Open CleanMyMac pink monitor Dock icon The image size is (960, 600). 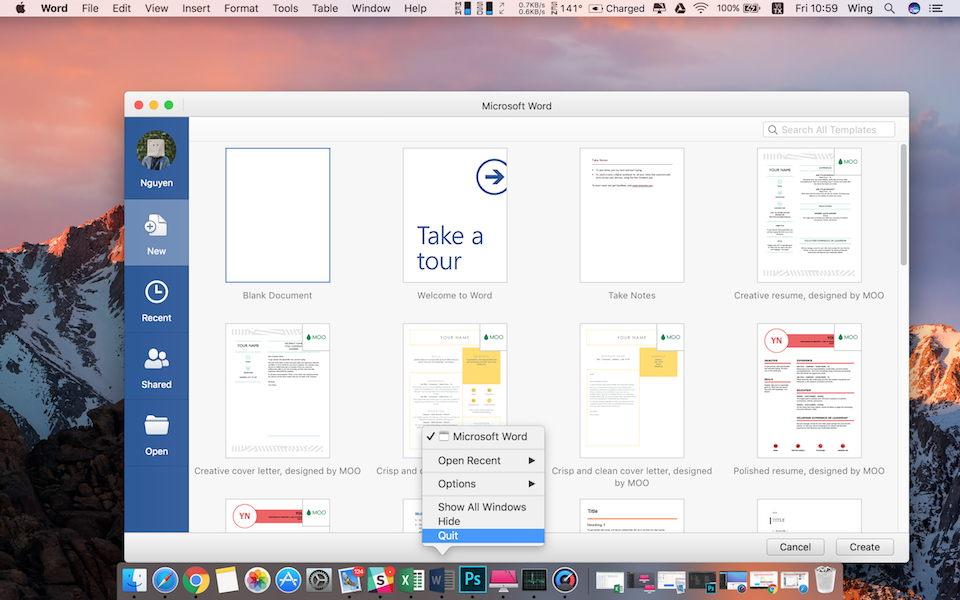click(x=503, y=579)
